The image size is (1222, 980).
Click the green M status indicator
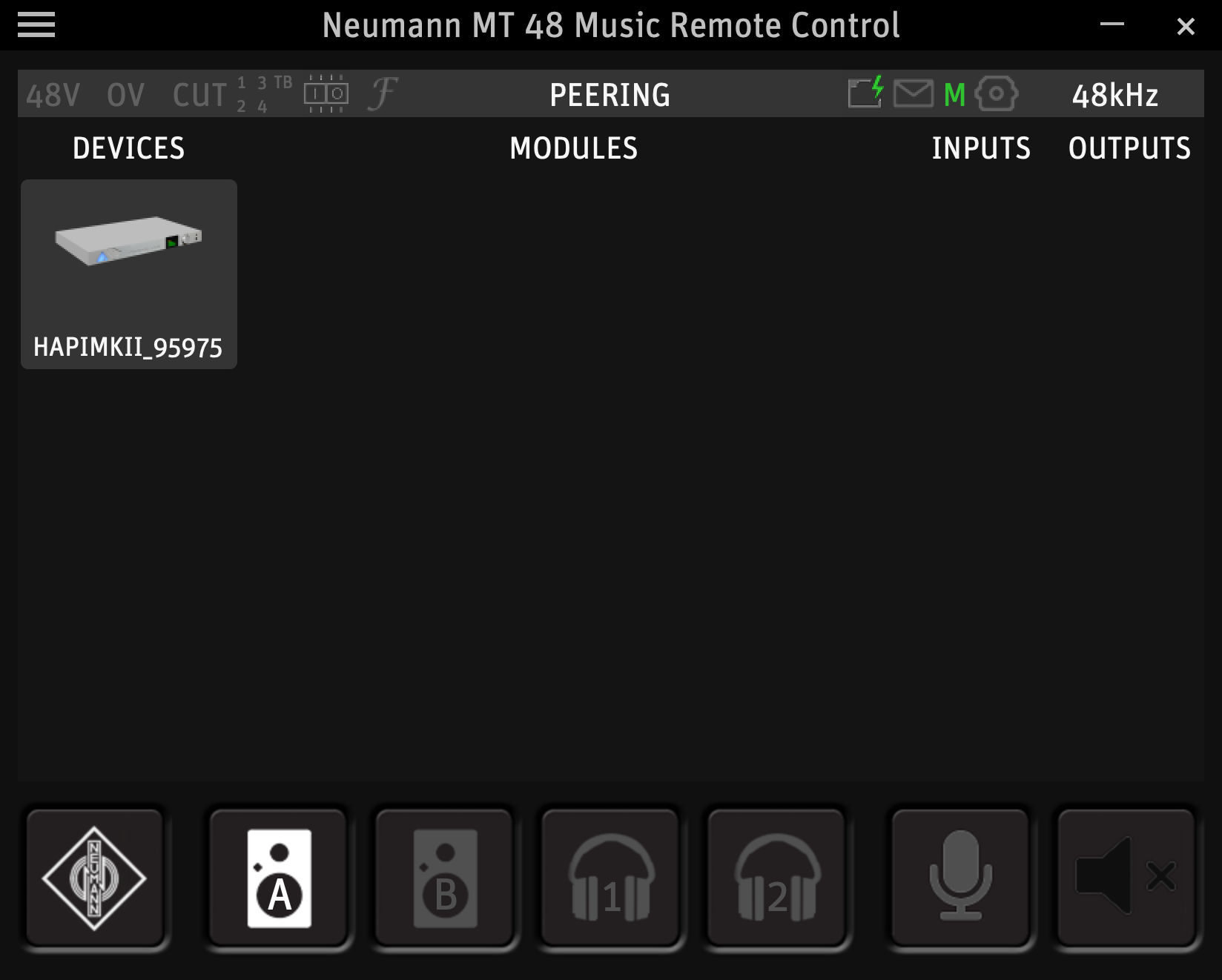955,94
